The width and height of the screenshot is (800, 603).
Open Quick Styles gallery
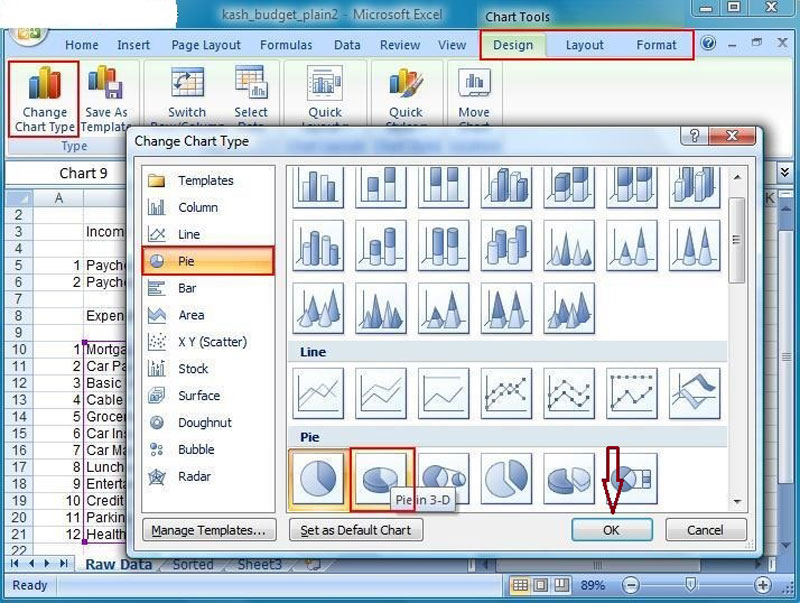click(x=406, y=95)
